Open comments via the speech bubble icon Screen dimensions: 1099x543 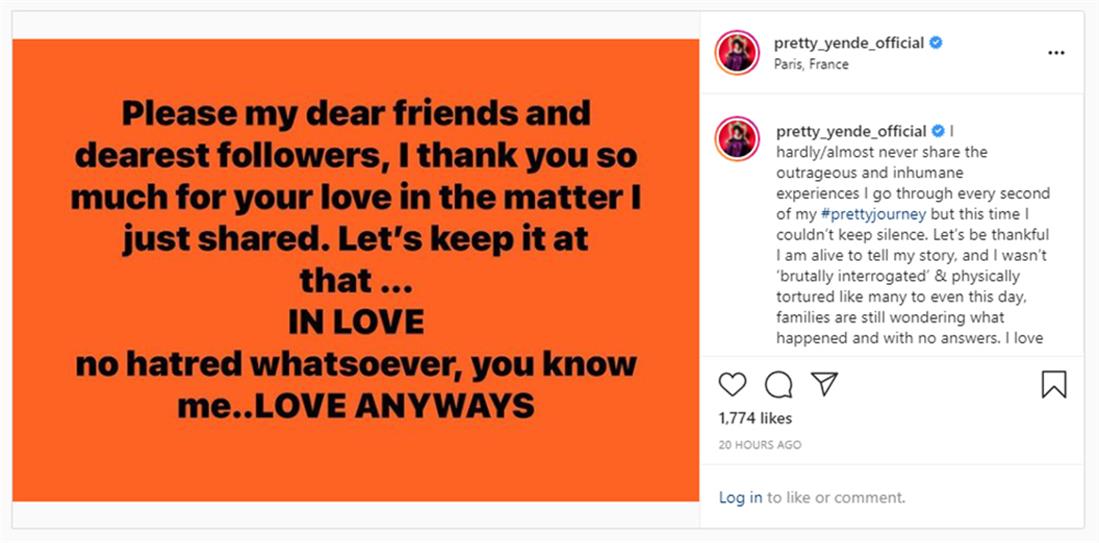(778, 384)
